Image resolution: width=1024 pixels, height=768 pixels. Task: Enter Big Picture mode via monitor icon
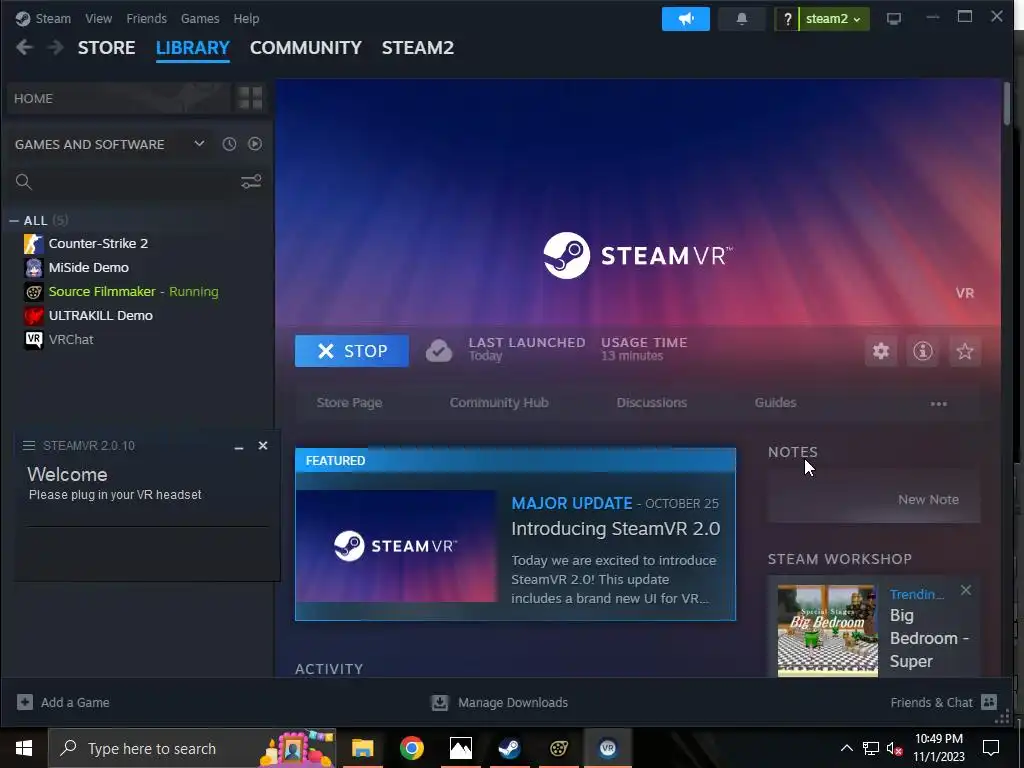coord(893,19)
